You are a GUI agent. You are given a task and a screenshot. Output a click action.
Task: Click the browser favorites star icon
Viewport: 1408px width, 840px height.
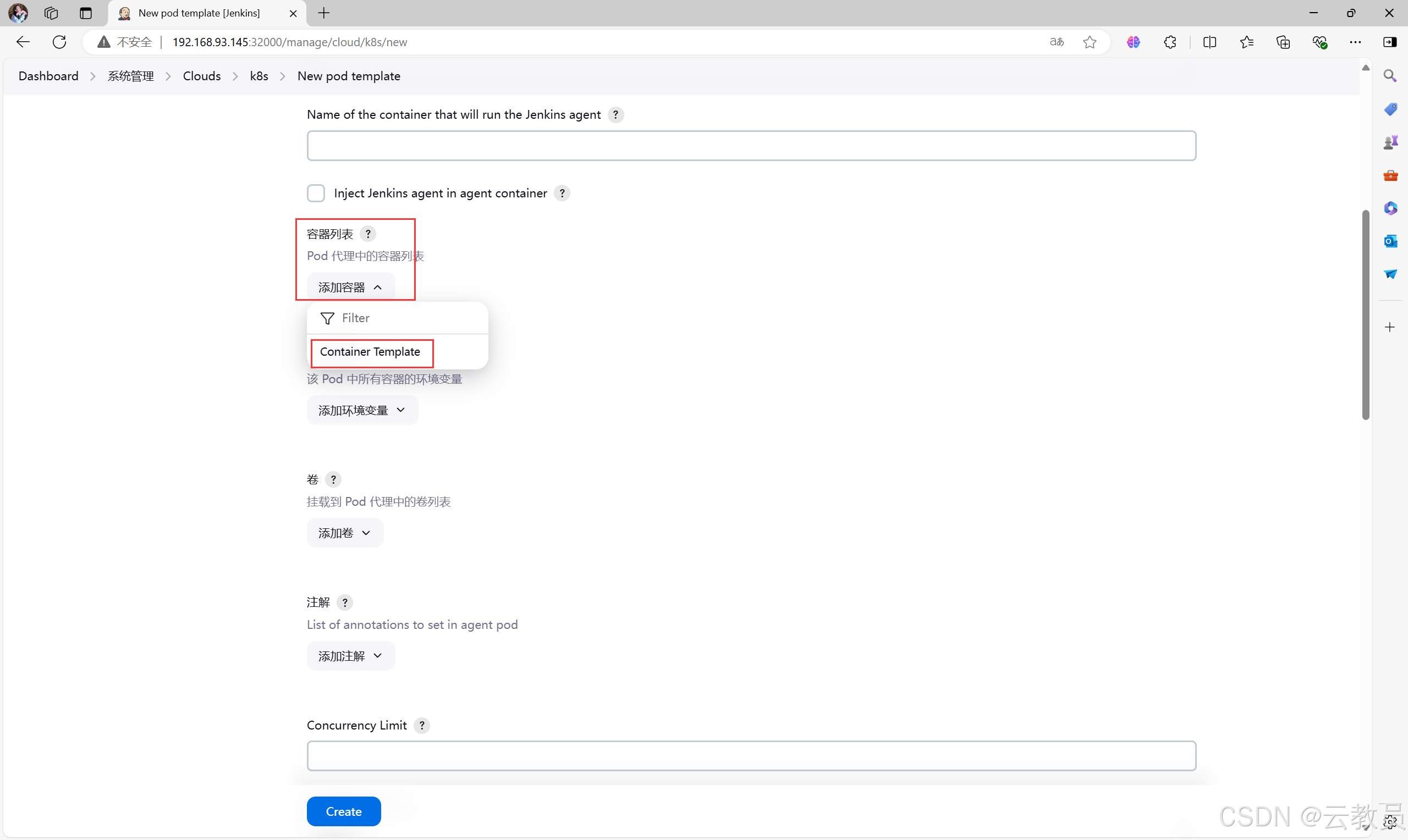coord(1090,41)
